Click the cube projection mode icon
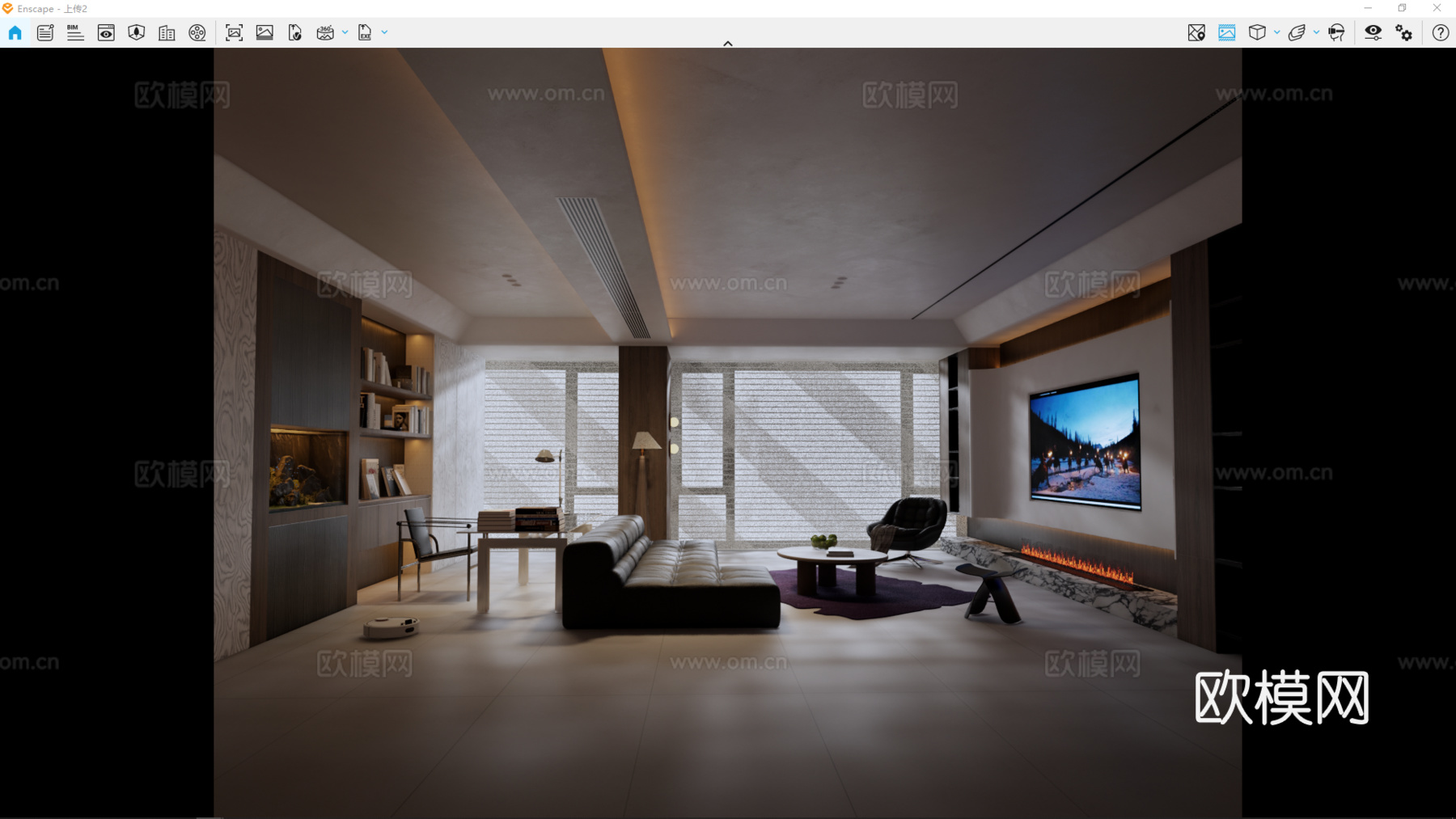Image resolution: width=1456 pixels, height=819 pixels. pyautogui.click(x=1257, y=32)
